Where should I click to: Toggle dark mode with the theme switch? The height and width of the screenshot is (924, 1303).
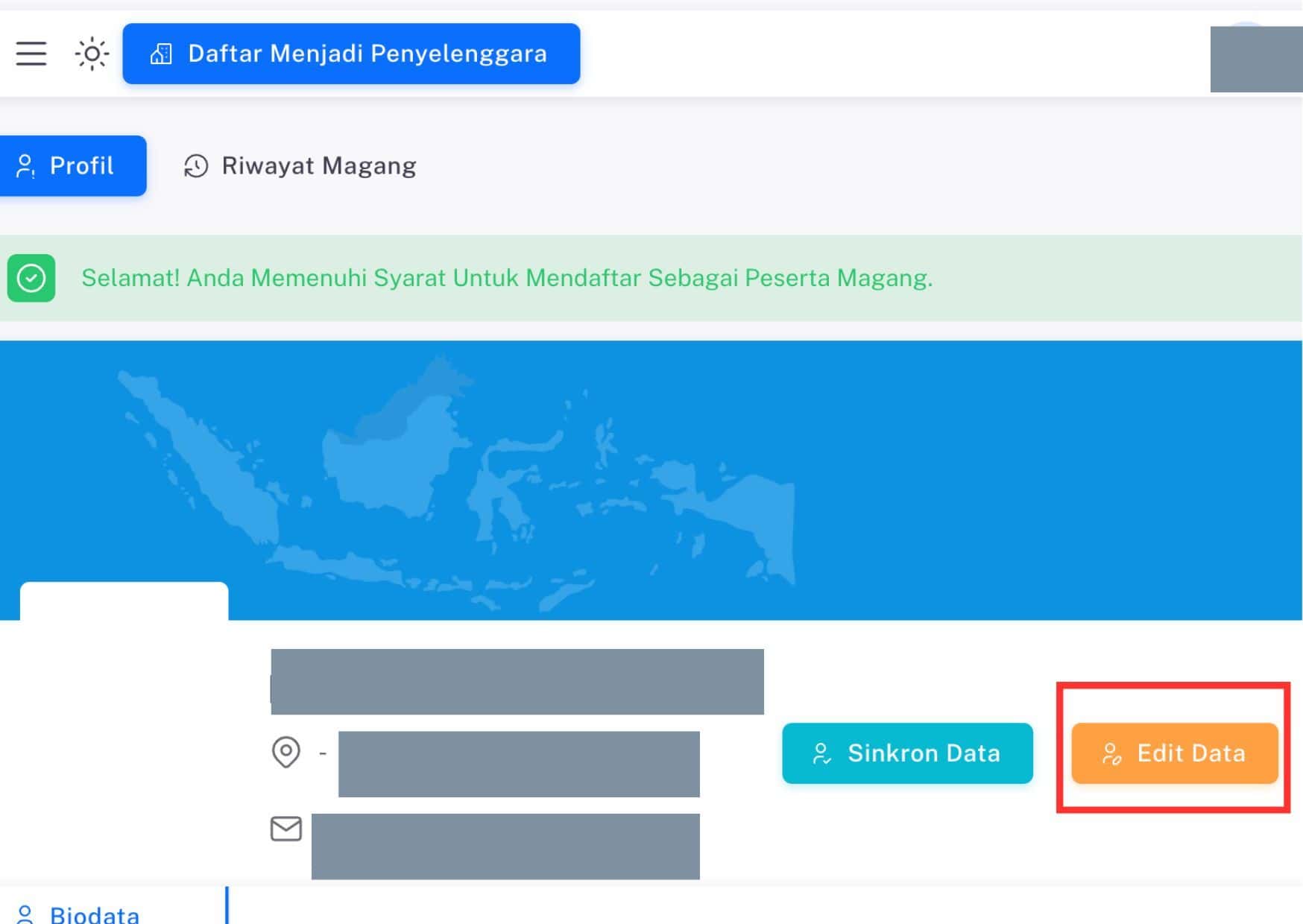[x=91, y=53]
